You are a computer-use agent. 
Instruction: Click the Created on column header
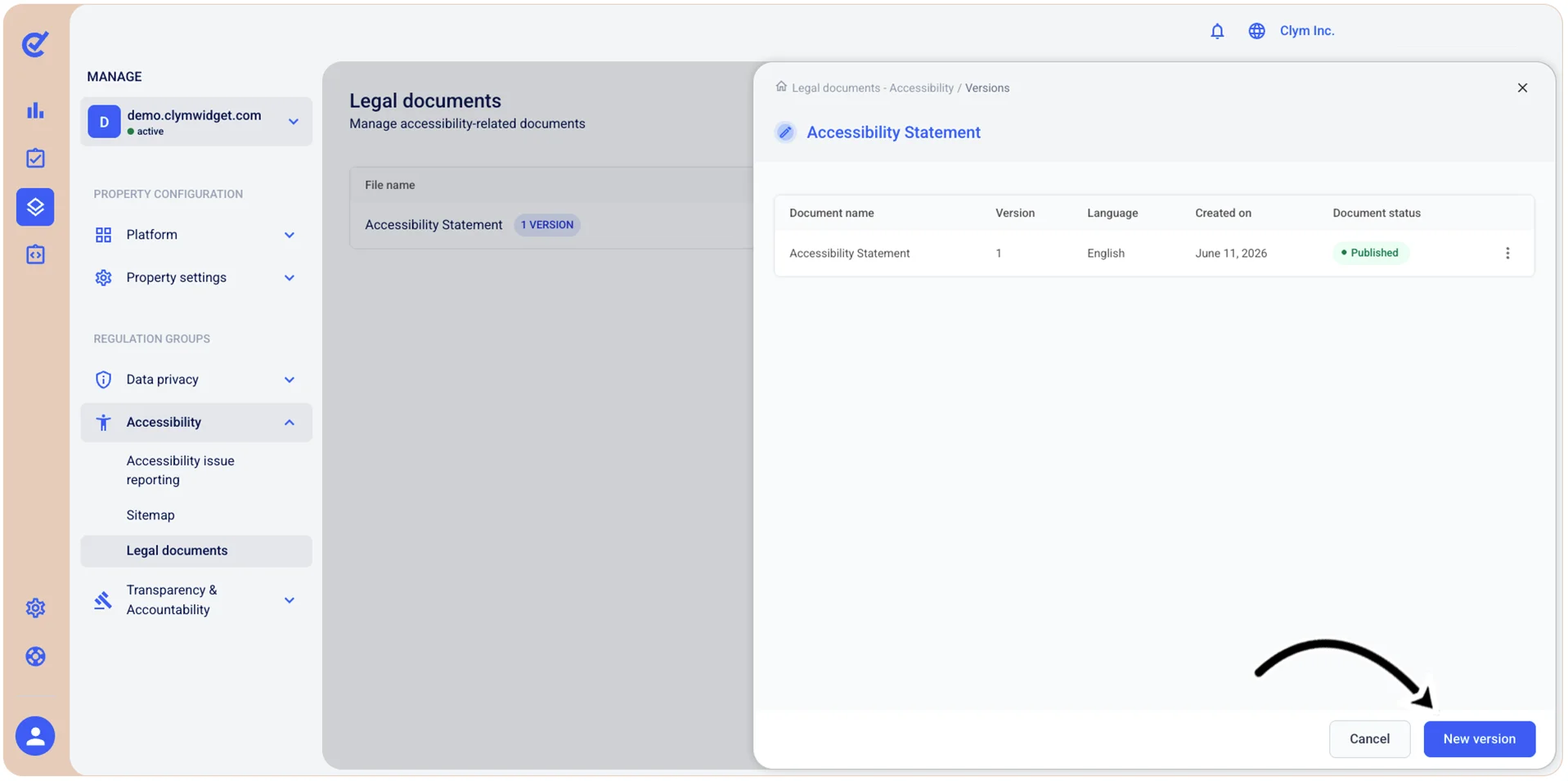pos(1223,213)
